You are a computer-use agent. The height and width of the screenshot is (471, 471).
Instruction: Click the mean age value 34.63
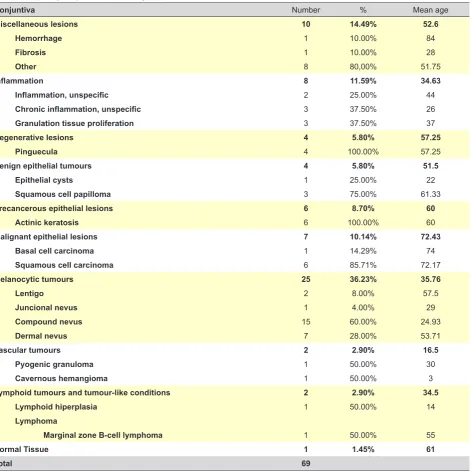click(x=430, y=81)
